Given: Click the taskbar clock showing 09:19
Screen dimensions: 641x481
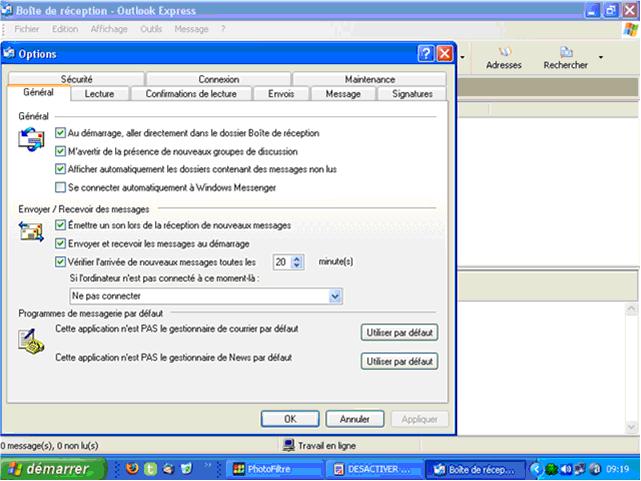Looking at the screenshot, I should pos(617,469).
